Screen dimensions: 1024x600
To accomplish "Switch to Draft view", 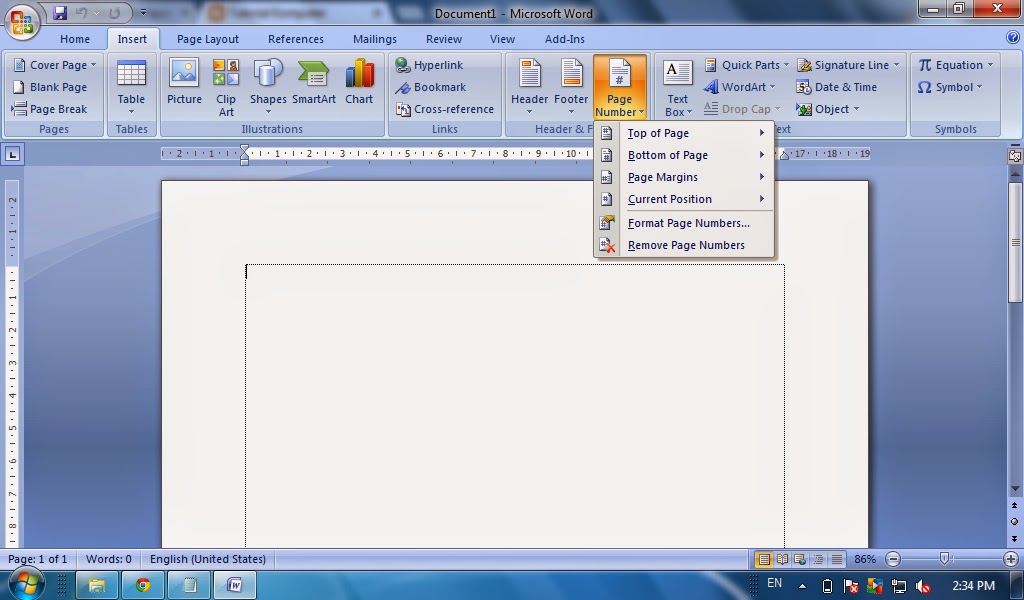I will (x=837, y=559).
